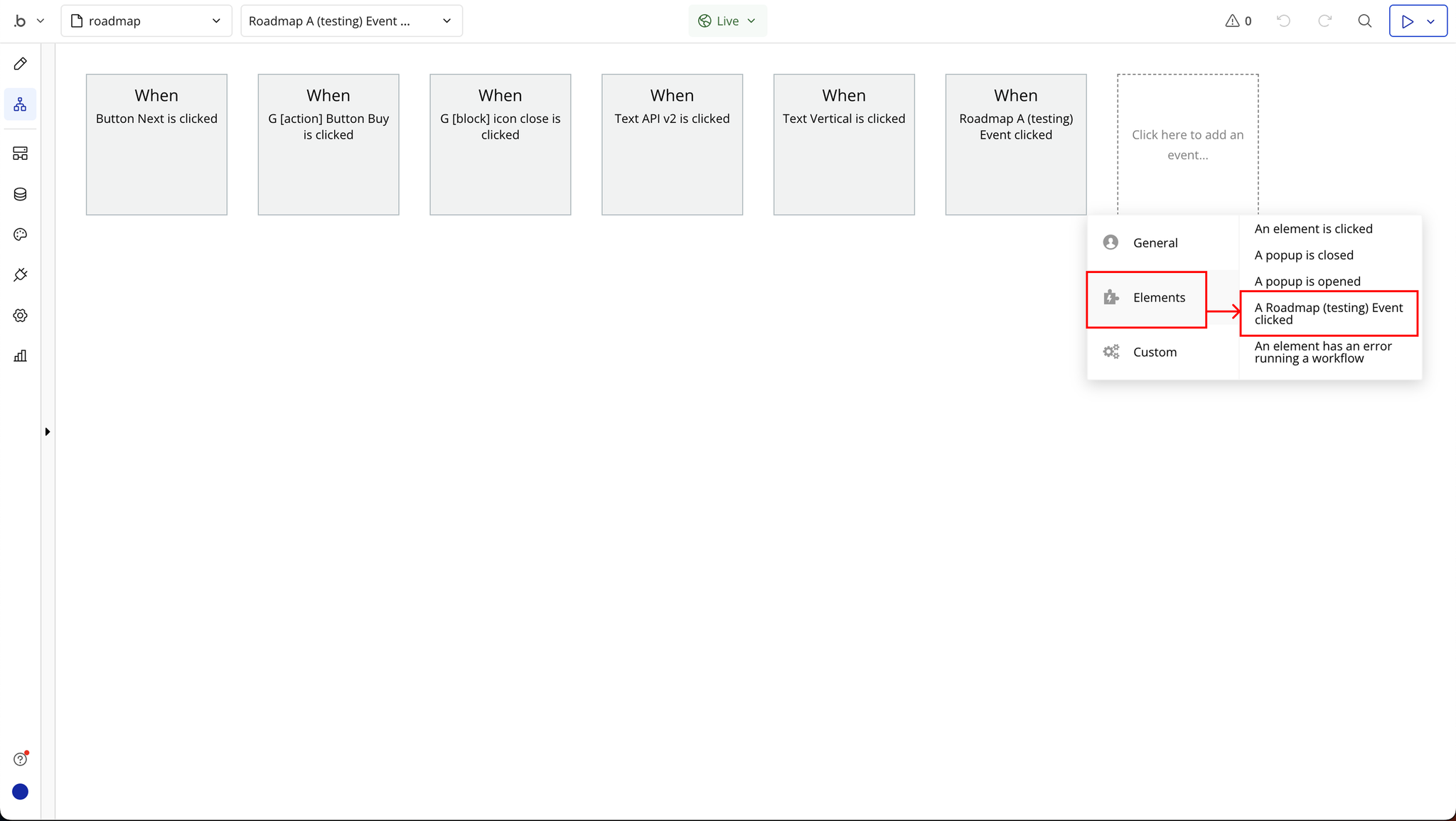Open the Logs bar chart icon
The width and height of the screenshot is (1456, 821).
coord(21,355)
